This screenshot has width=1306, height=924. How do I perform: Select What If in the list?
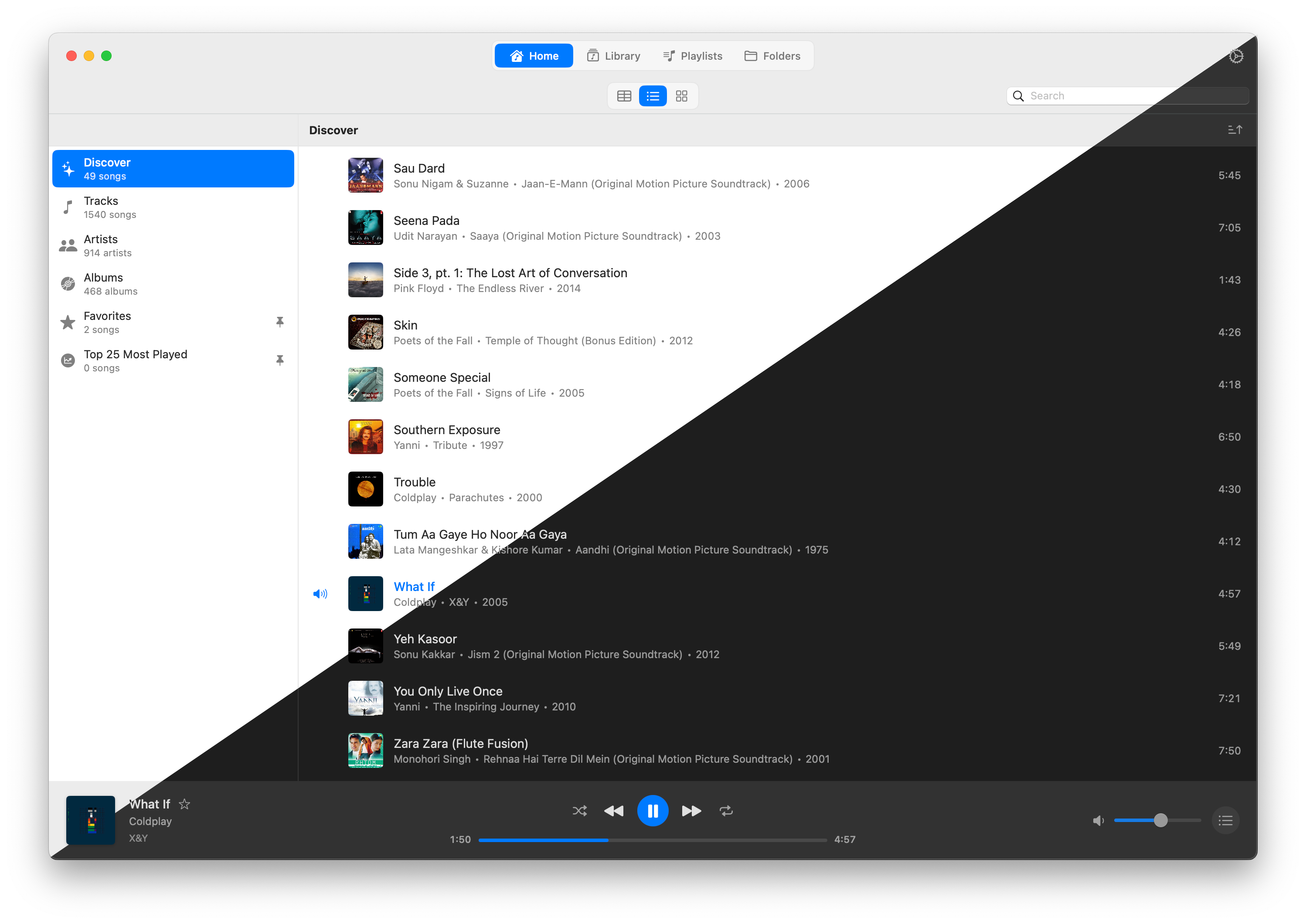click(414, 587)
